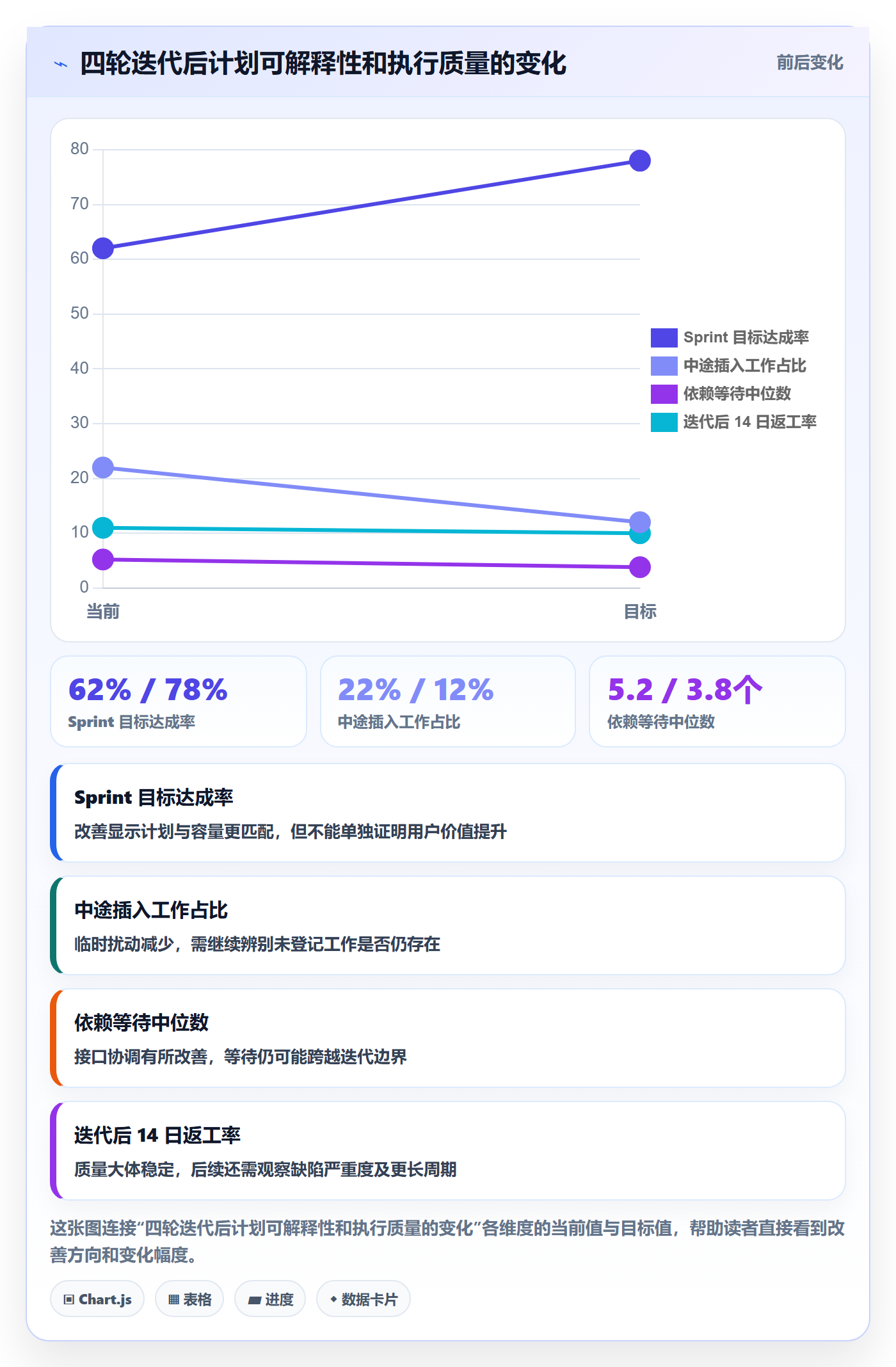Click the 当前 x-axis label
The image size is (896, 1367).
click(x=103, y=612)
